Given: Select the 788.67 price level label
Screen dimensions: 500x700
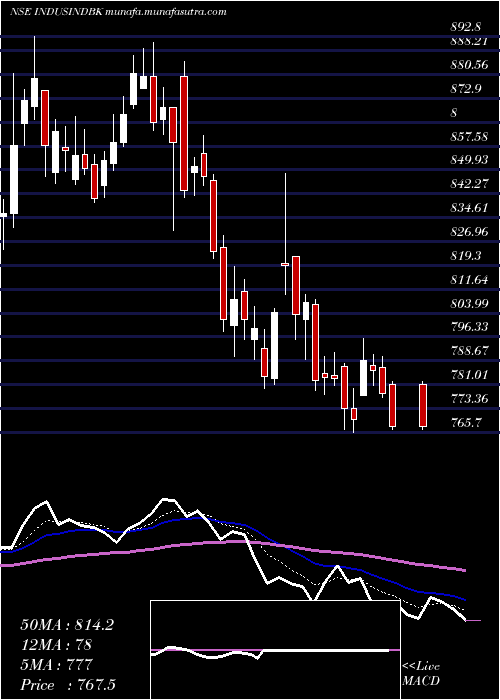Looking at the screenshot, I should [x=469, y=351].
